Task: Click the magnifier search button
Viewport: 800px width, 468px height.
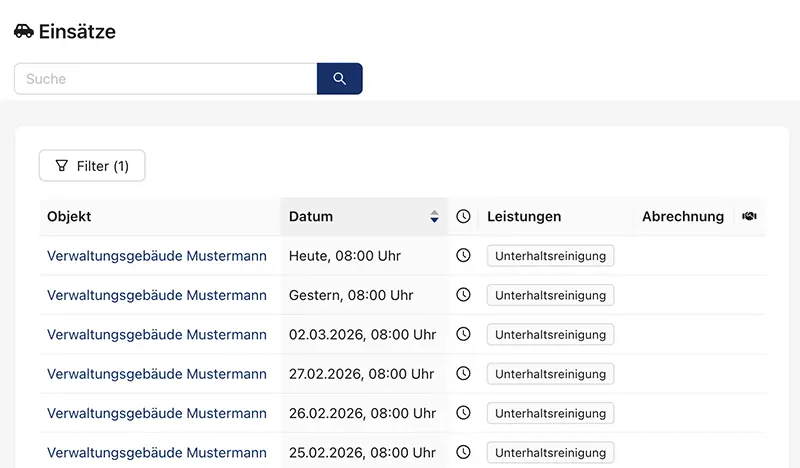Action: (x=339, y=79)
